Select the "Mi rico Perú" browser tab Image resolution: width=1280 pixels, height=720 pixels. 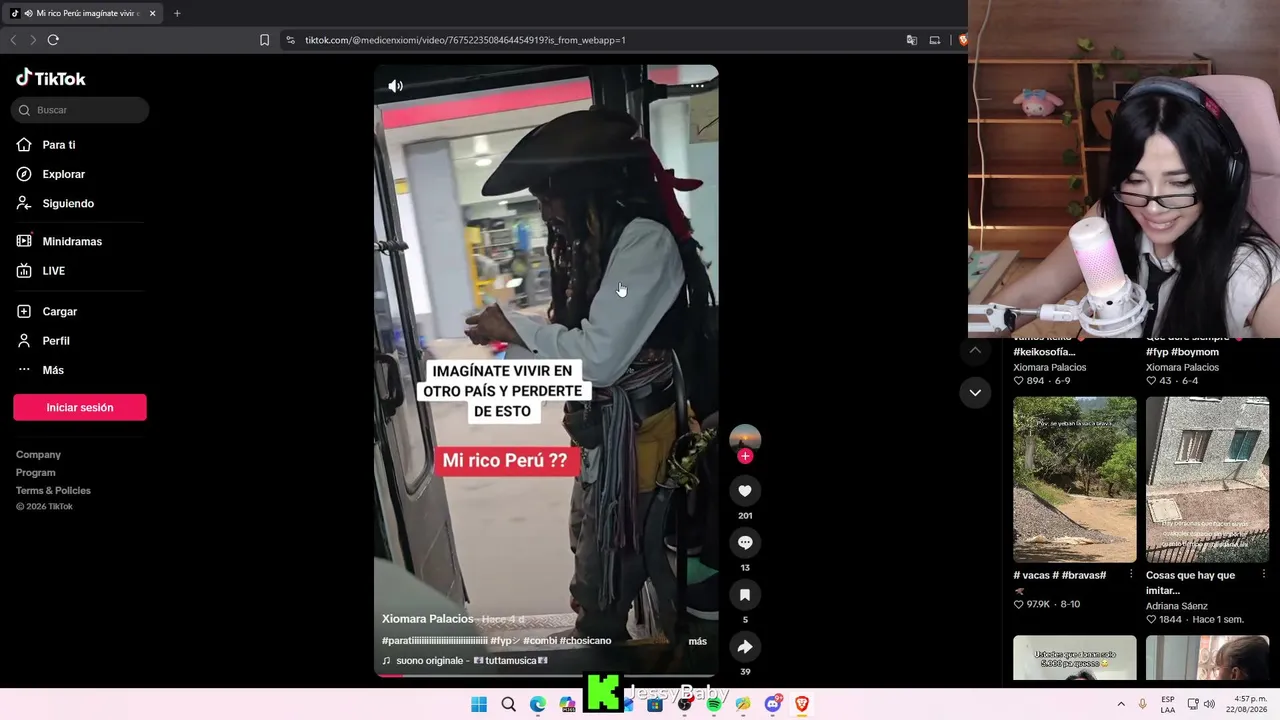tap(83, 14)
